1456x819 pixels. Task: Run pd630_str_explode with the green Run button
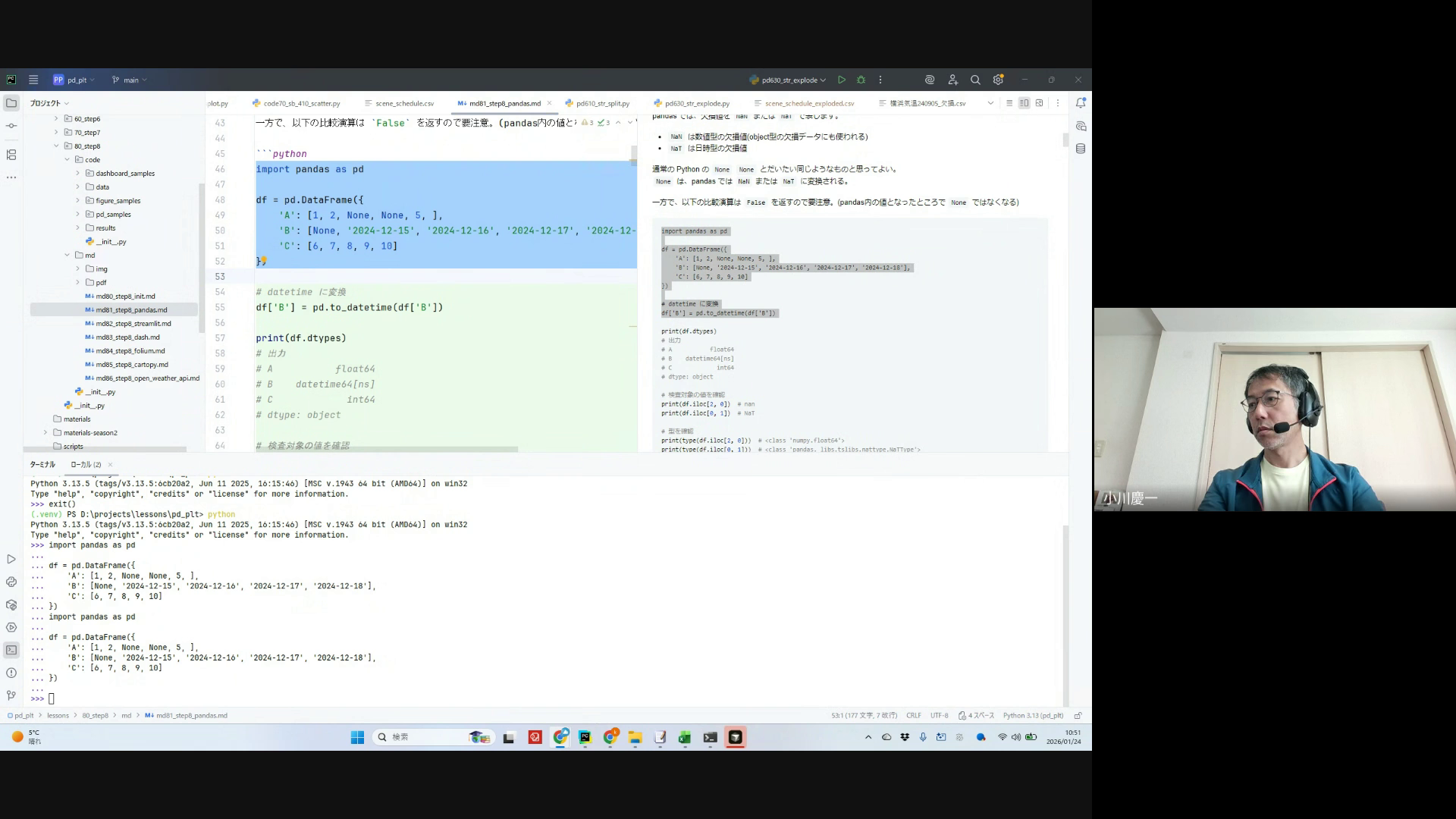pos(842,80)
